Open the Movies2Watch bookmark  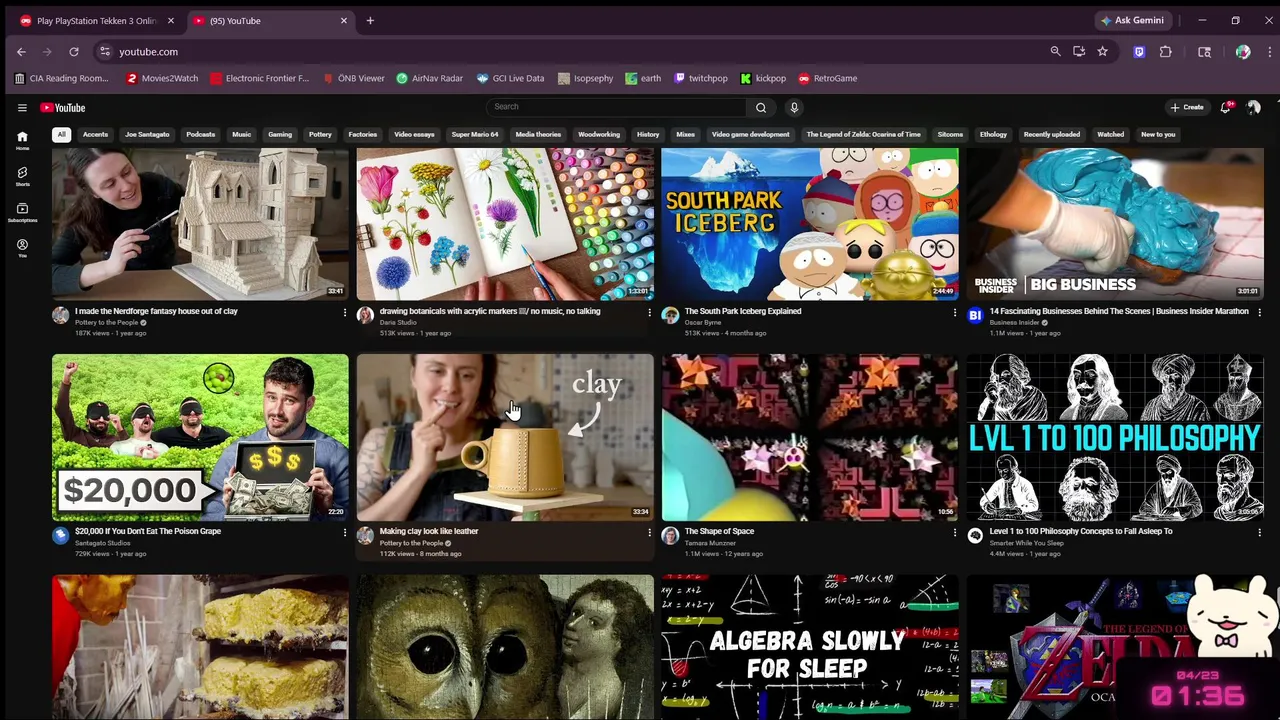tap(162, 78)
